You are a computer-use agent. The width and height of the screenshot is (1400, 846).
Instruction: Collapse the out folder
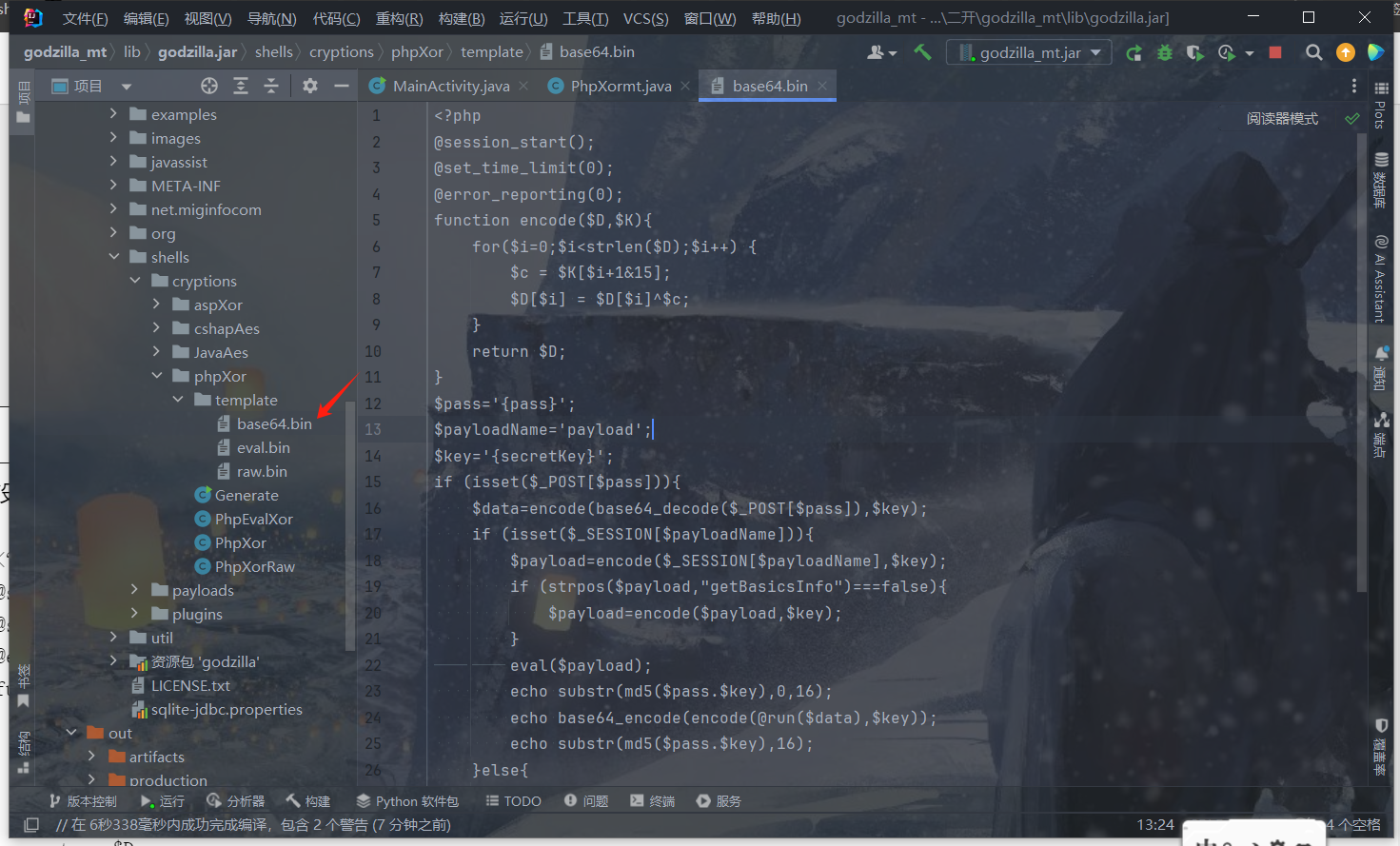72,733
